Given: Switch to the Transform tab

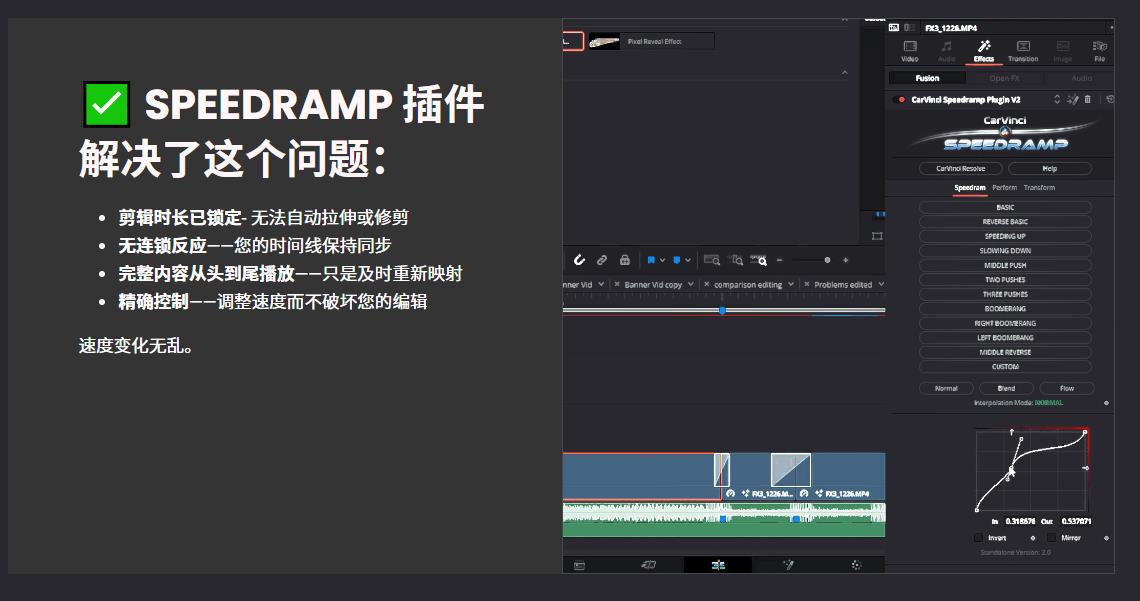Looking at the screenshot, I should click(x=1039, y=188).
